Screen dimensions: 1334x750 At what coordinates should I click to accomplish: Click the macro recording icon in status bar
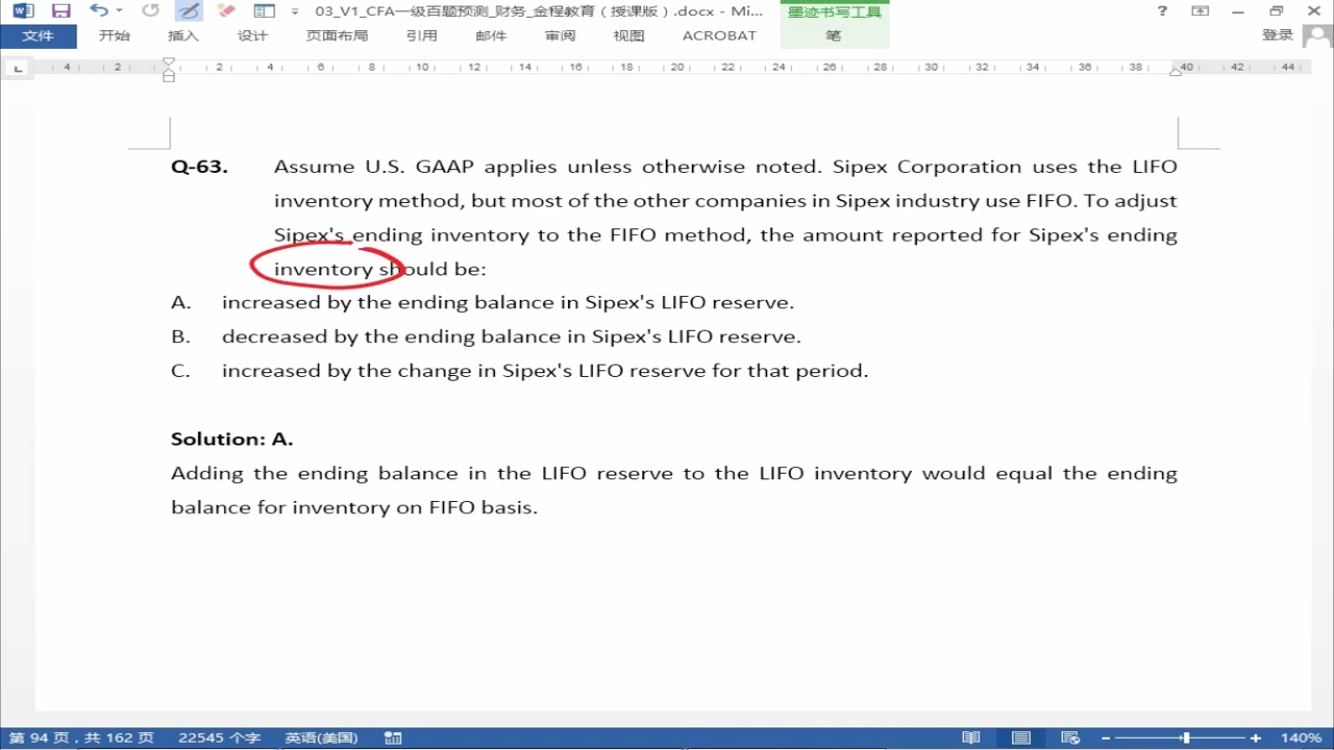tap(393, 738)
